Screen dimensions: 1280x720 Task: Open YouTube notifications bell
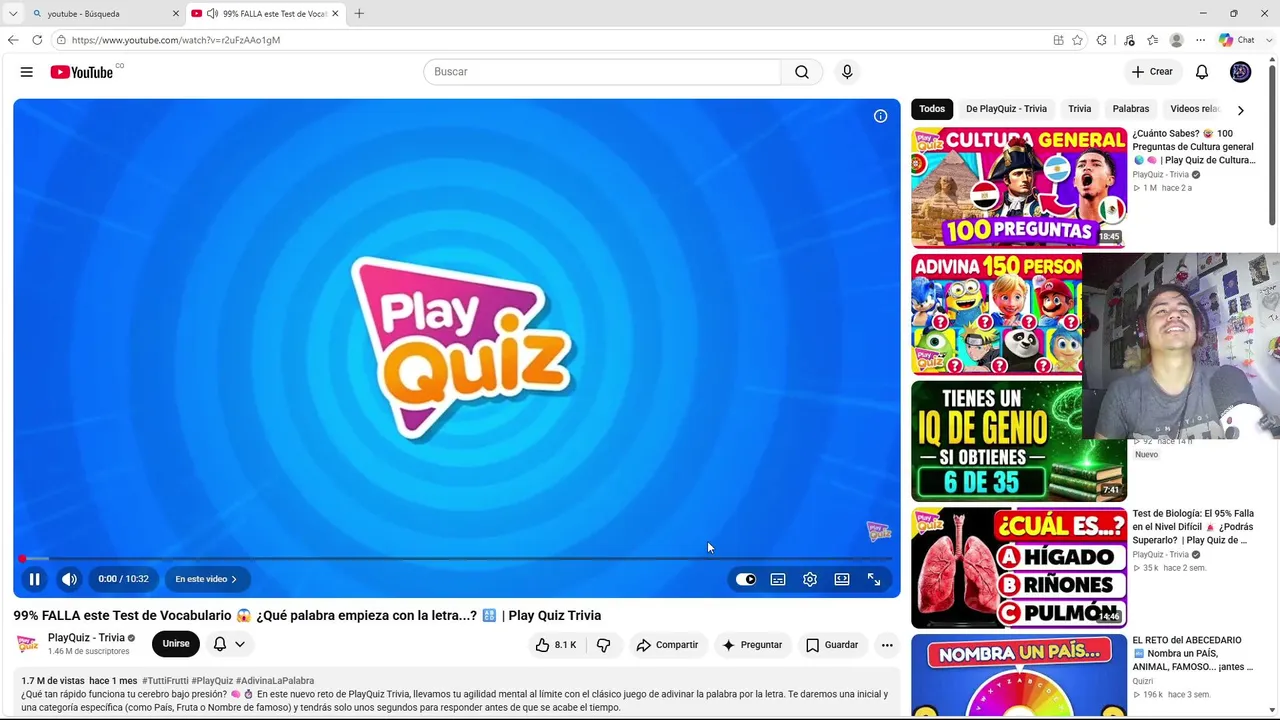tap(1202, 72)
